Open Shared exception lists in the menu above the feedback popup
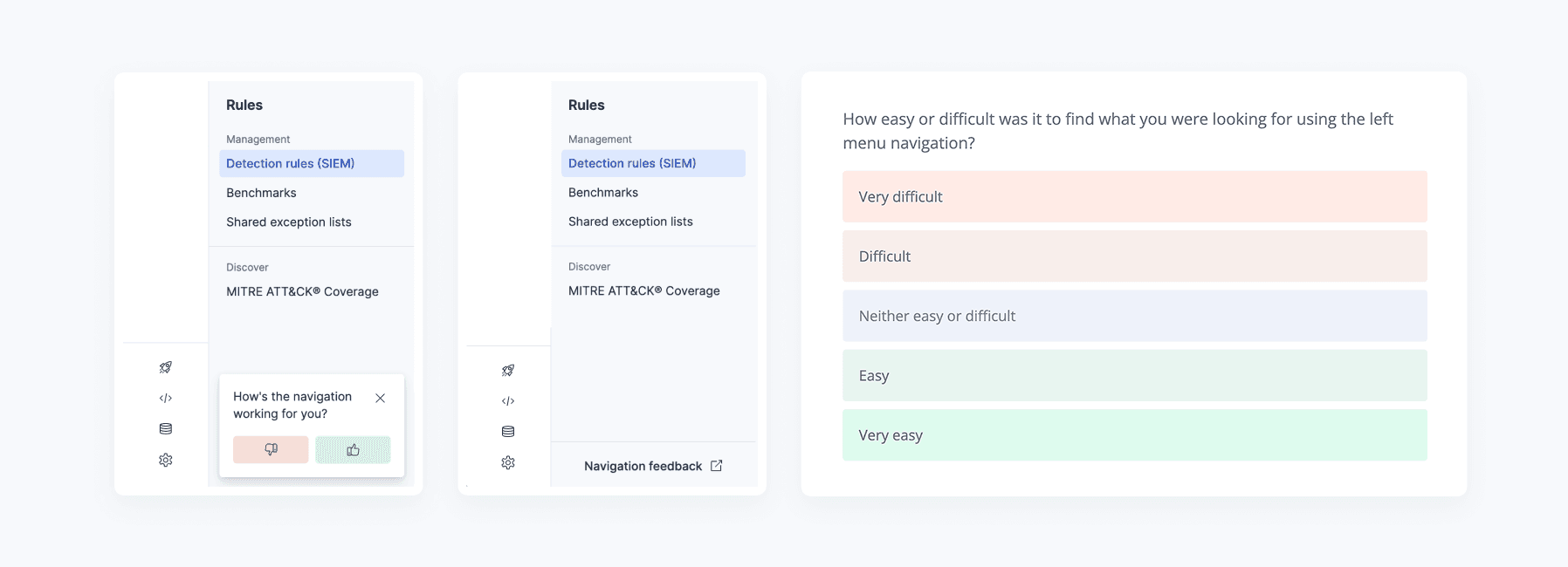The height and width of the screenshot is (567, 1568). (289, 222)
